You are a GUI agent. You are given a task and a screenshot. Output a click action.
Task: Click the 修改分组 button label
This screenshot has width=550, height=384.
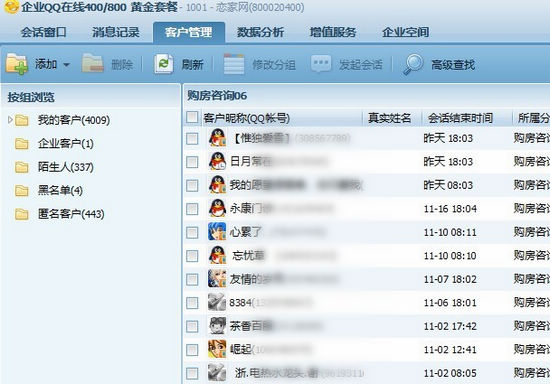tap(274, 65)
